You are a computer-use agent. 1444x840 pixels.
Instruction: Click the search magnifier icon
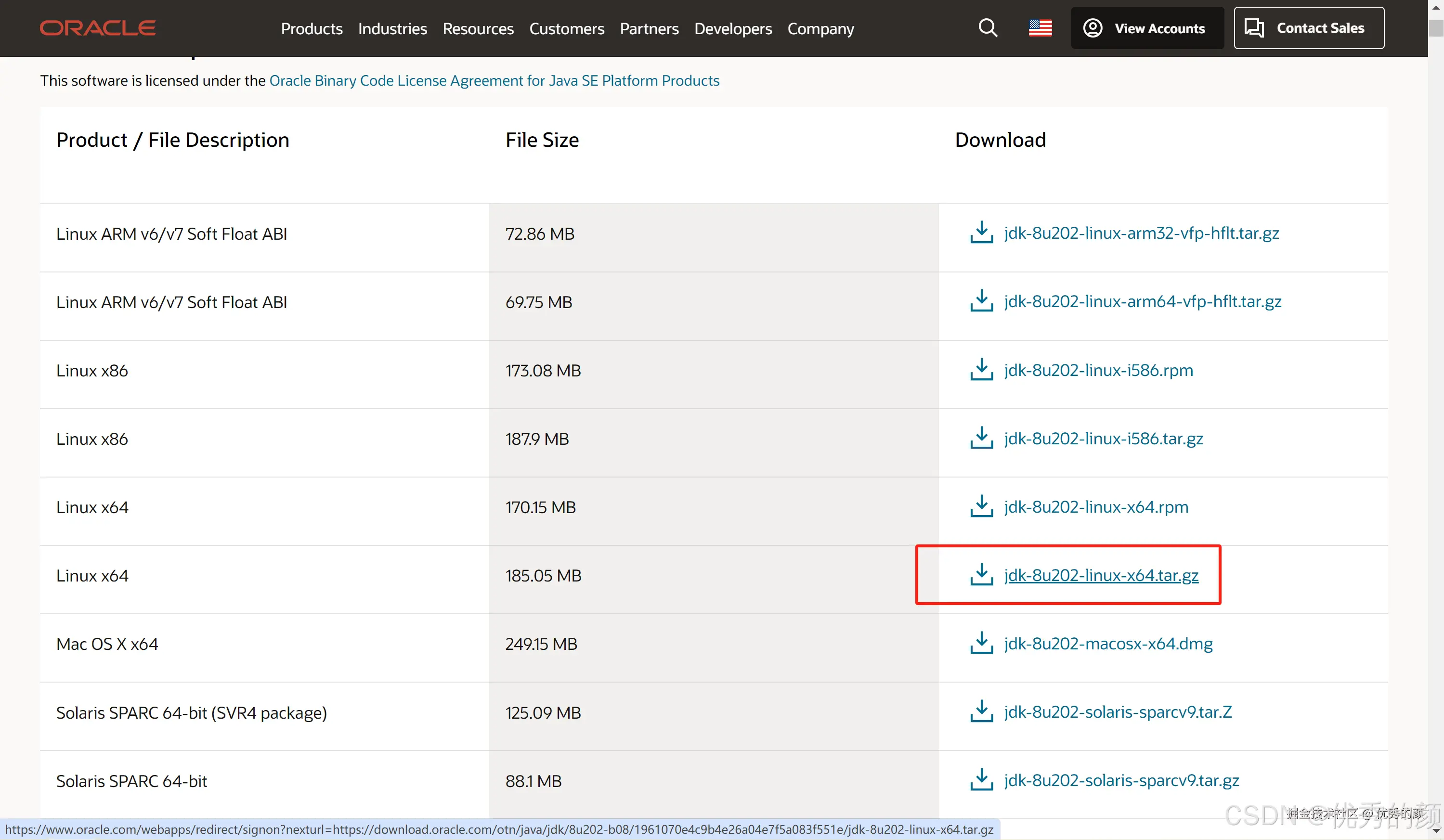(988, 28)
